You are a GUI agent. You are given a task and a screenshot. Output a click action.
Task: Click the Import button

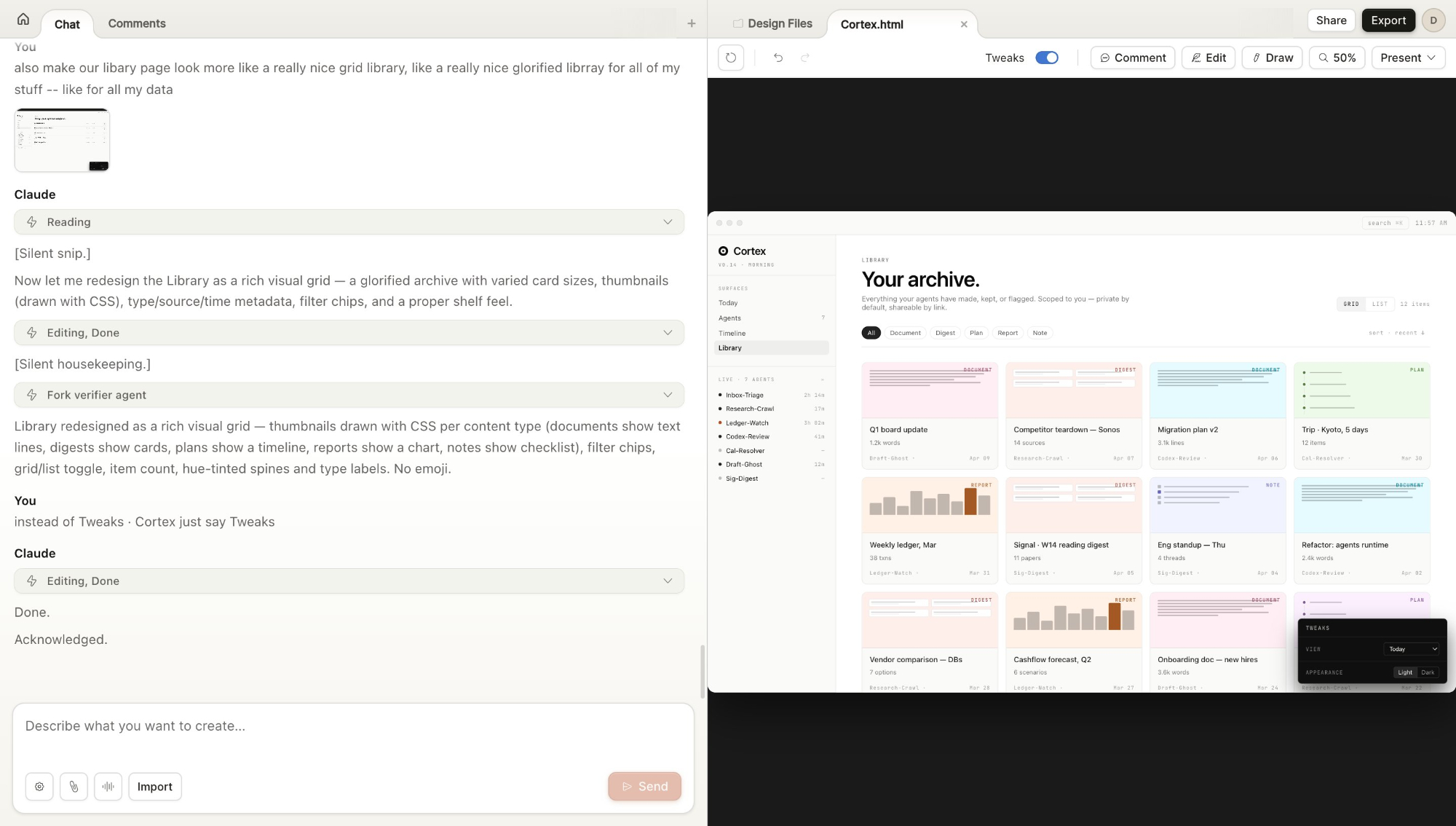click(x=154, y=787)
